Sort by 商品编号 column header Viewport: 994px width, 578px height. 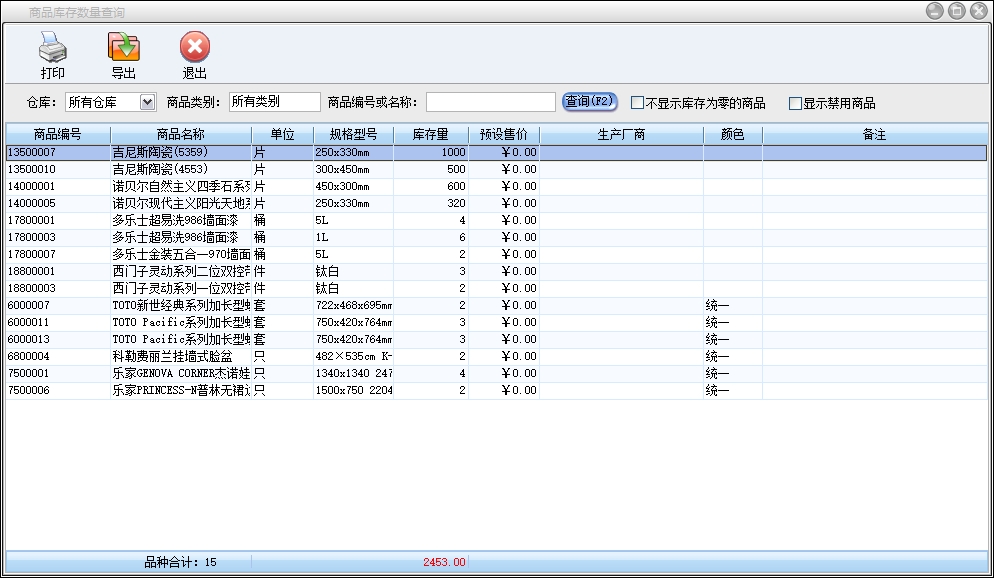tap(57, 134)
